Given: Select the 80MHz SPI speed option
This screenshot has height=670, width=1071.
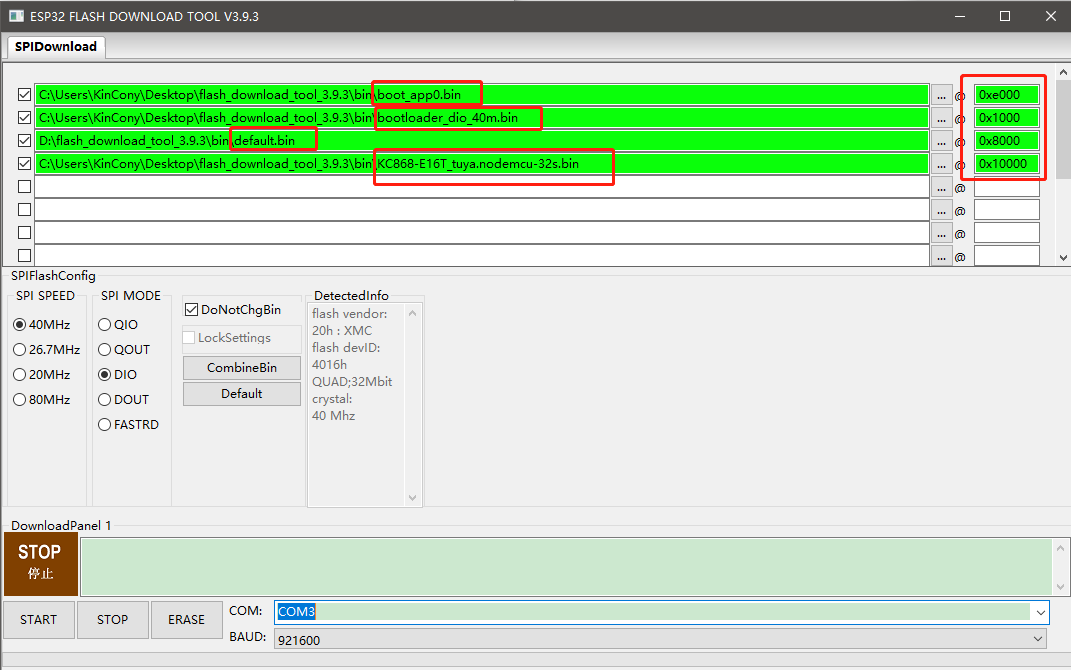Looking at the screenshot, I should 20,400.
